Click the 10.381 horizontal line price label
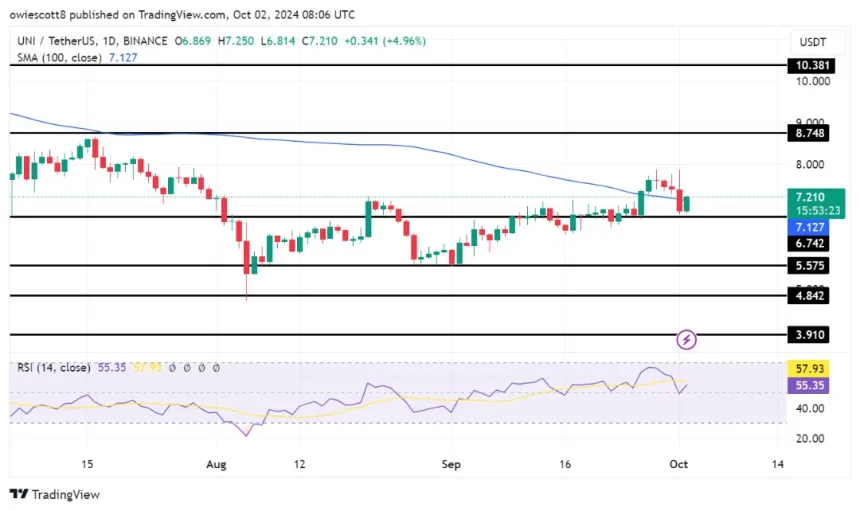 [x=811, y=65]
